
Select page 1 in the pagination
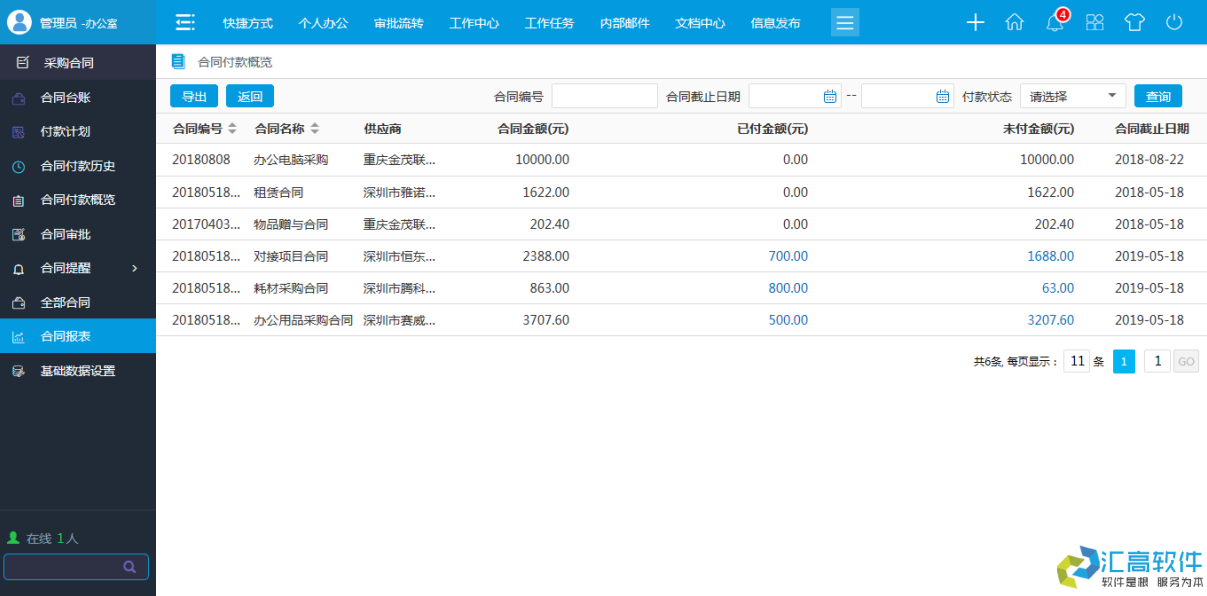1123,361
